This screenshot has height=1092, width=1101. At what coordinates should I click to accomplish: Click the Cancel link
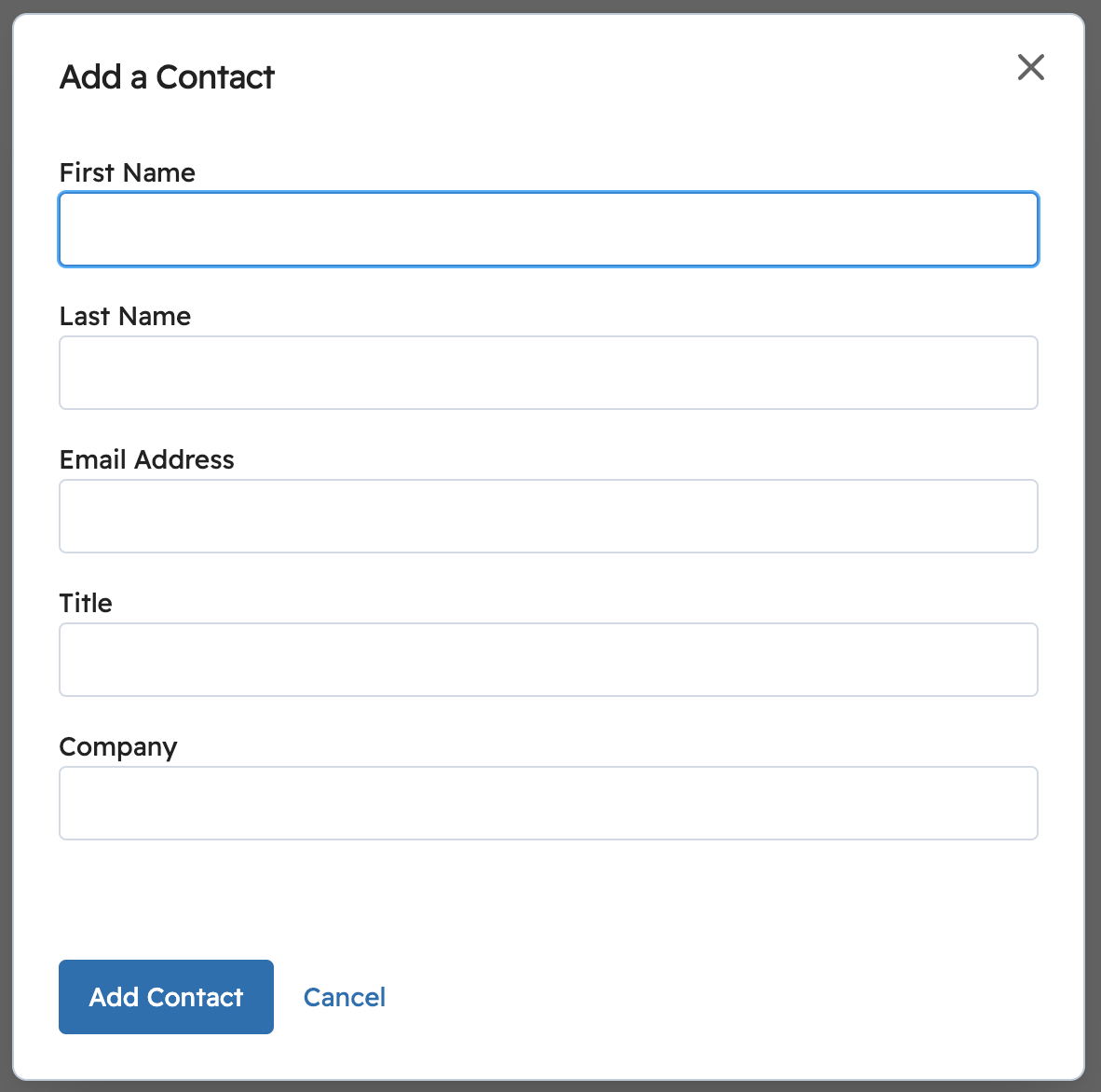click(x=344, y=997)
